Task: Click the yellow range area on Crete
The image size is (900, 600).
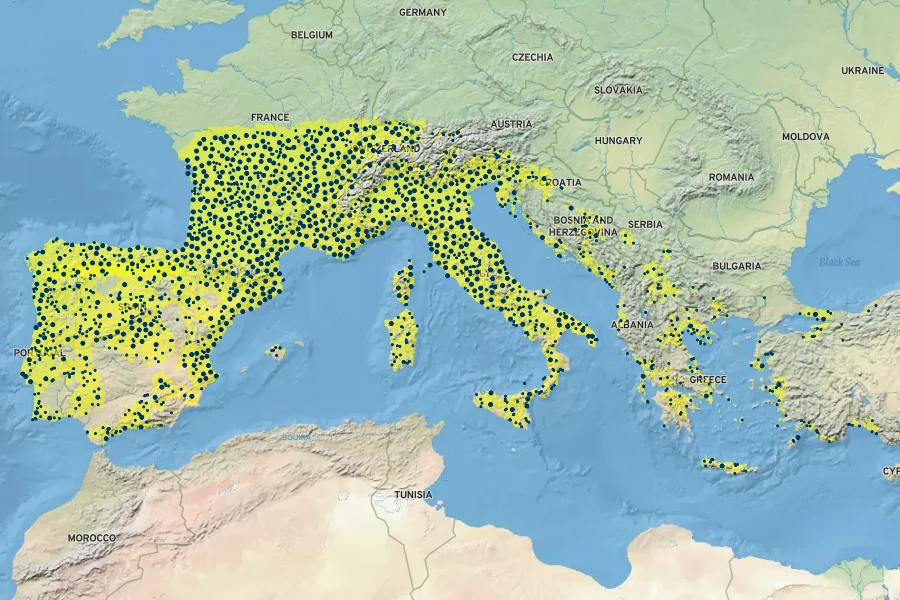Action: [728, 467]
